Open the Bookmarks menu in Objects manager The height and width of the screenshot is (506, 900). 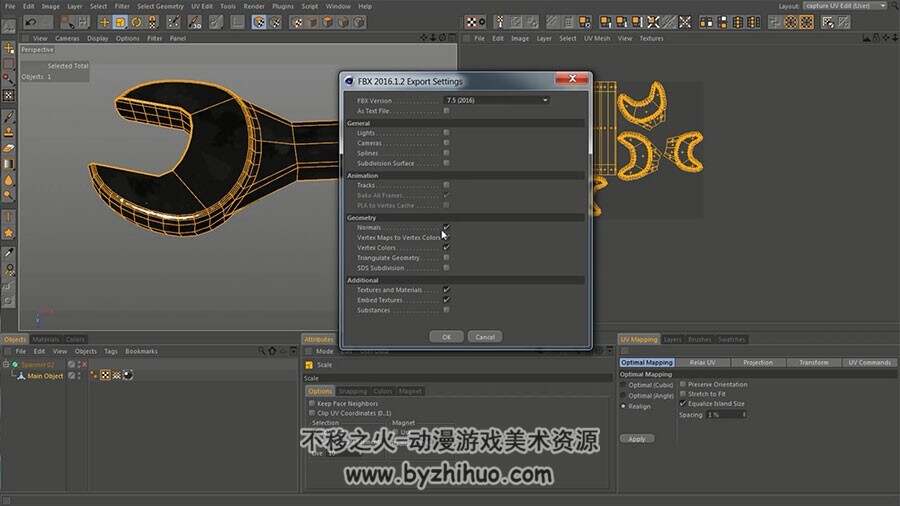(x=141, y=351)
